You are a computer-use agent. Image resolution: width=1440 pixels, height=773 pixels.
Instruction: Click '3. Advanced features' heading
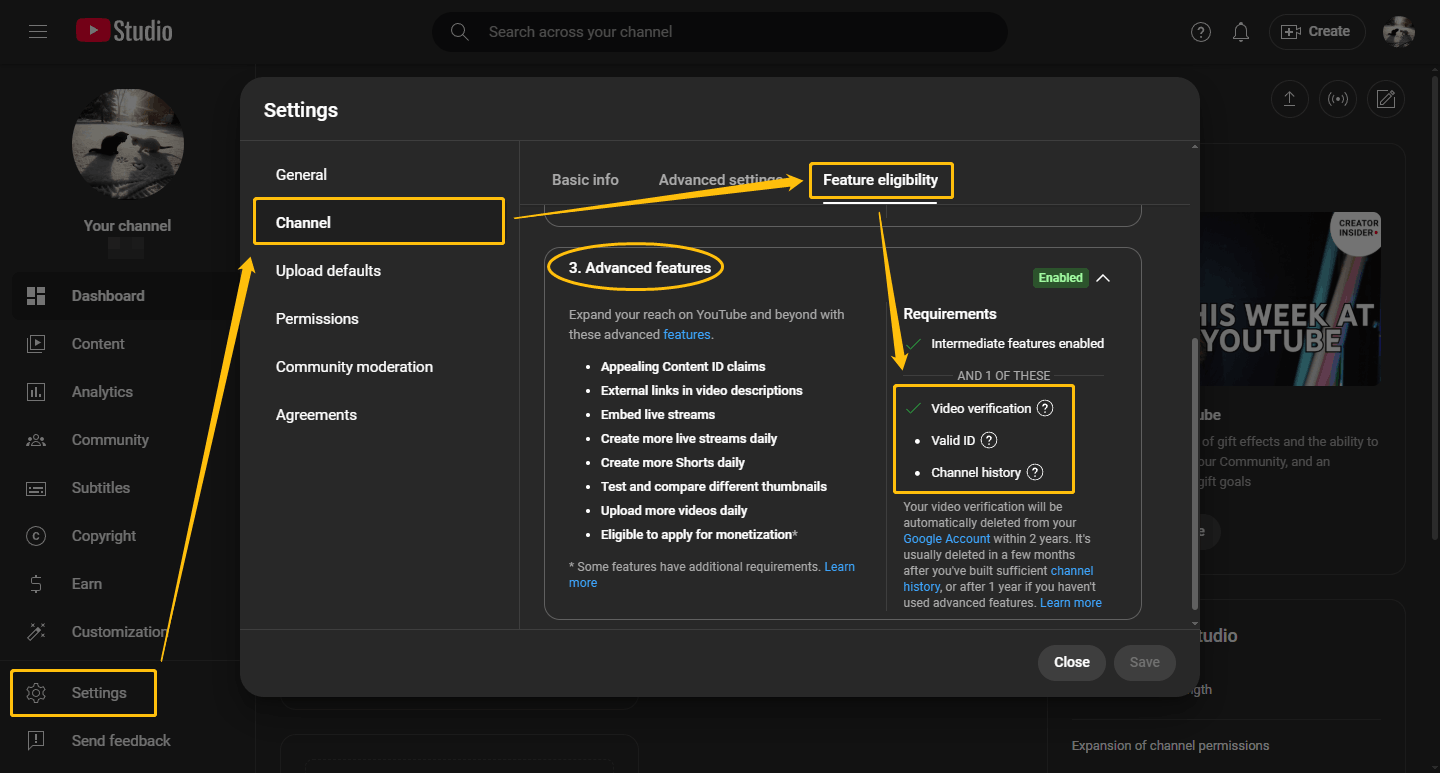pyautogui.click(x=640, y=268)
